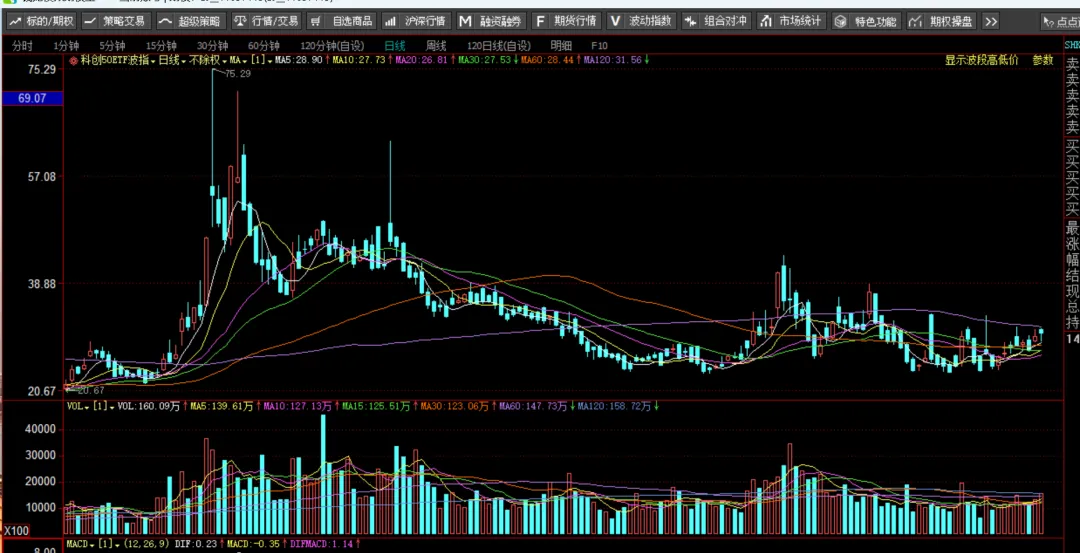Open the 市场统计 toolbar button
This screenshot has width=1080, height=553.
point(791,21)
